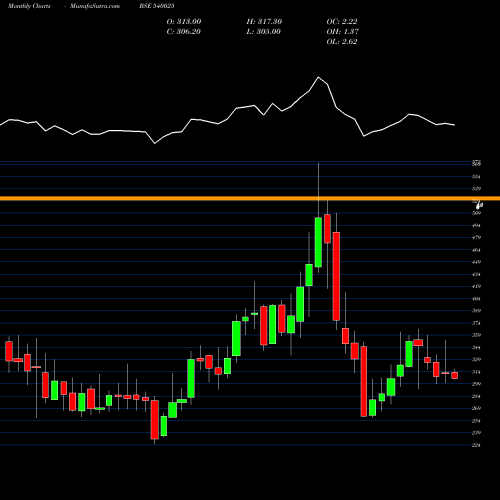
Task: Click the '329' price axis label
Action: (476, 360)
